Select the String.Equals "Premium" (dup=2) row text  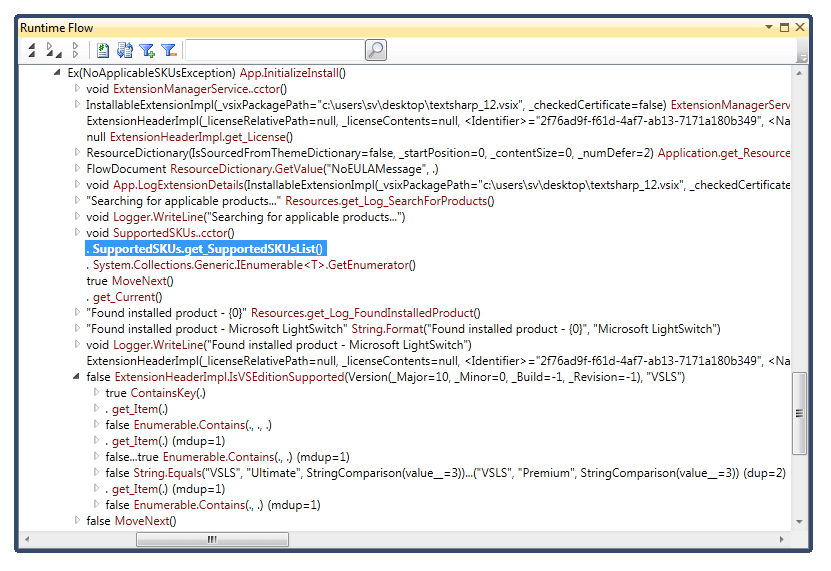tap(446, 473)
